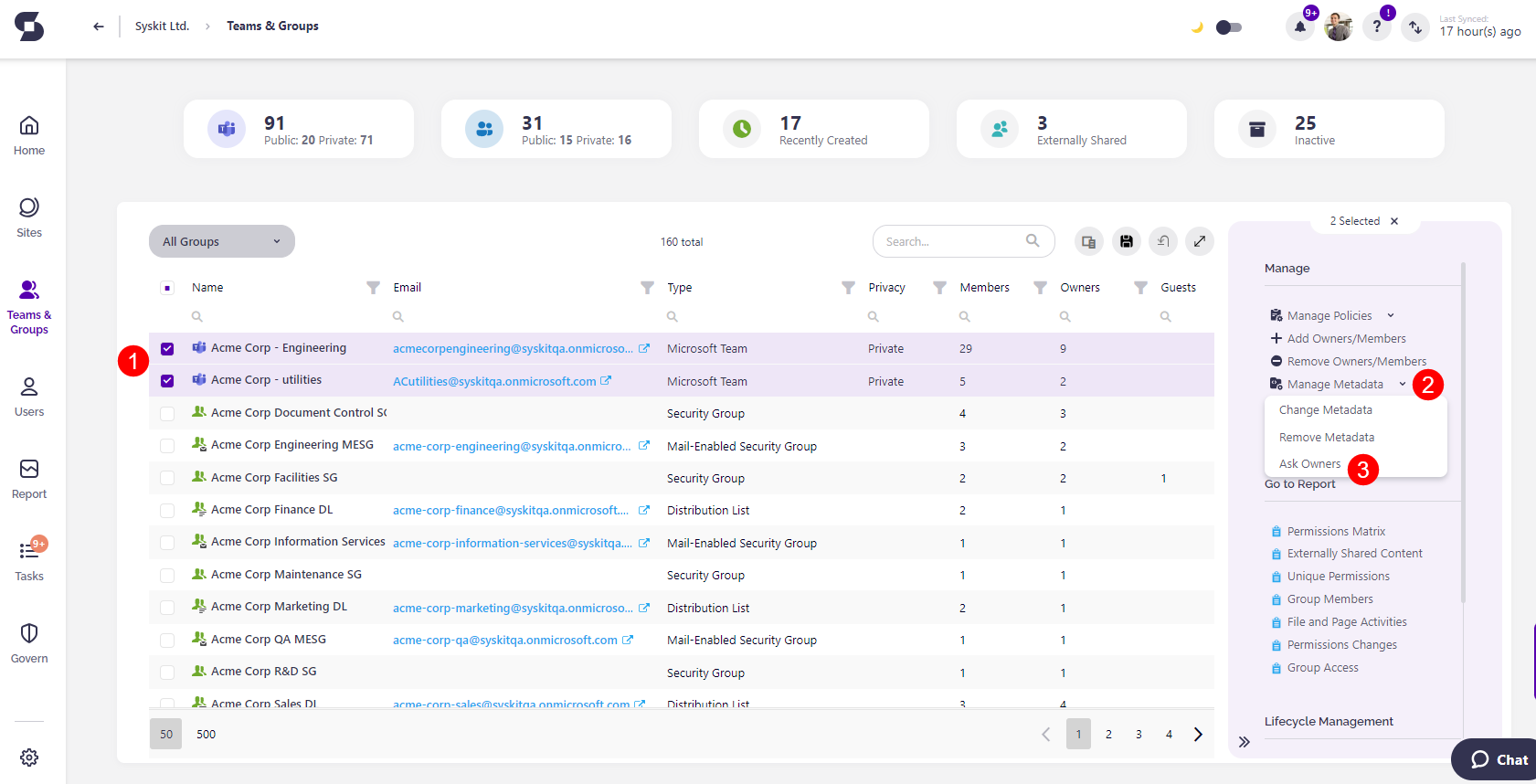Open the Users section icon

(x=29, y=387)
